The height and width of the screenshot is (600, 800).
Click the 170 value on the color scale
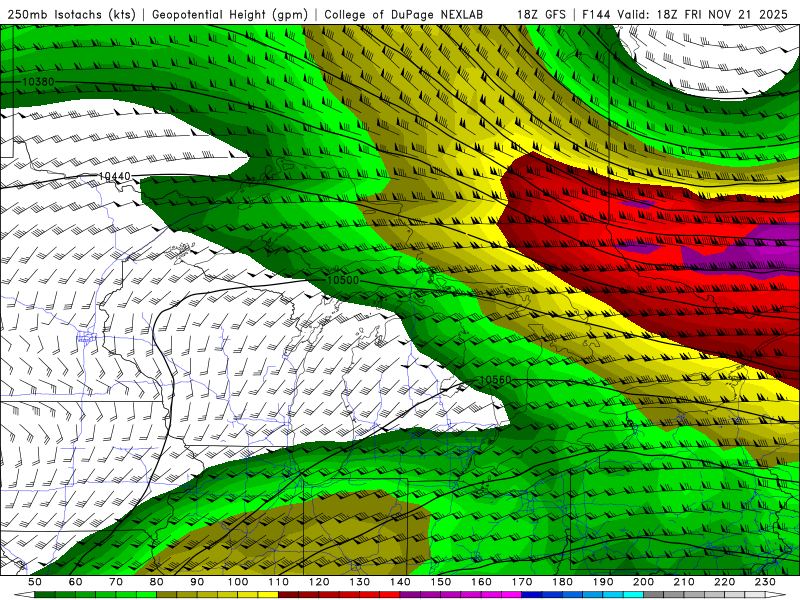click(x=522, y=582)
